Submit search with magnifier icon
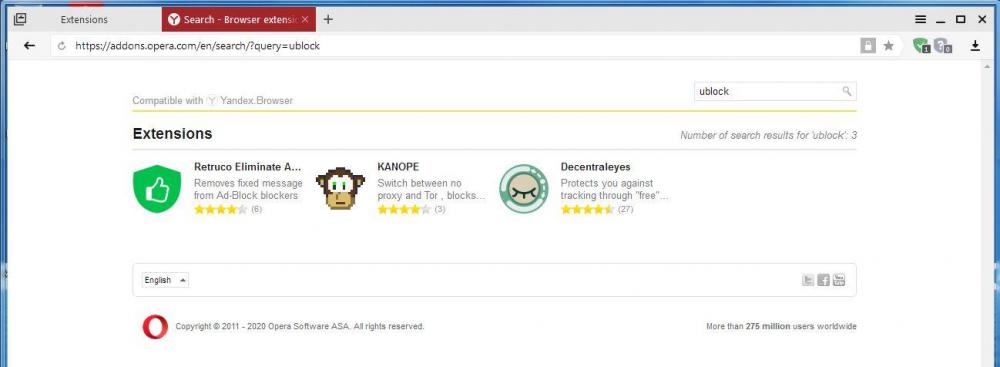 pos(847,91)
